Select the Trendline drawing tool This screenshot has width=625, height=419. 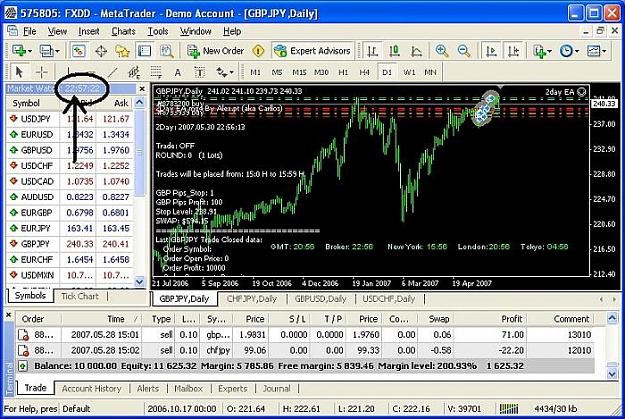click(x=113, y=72)
